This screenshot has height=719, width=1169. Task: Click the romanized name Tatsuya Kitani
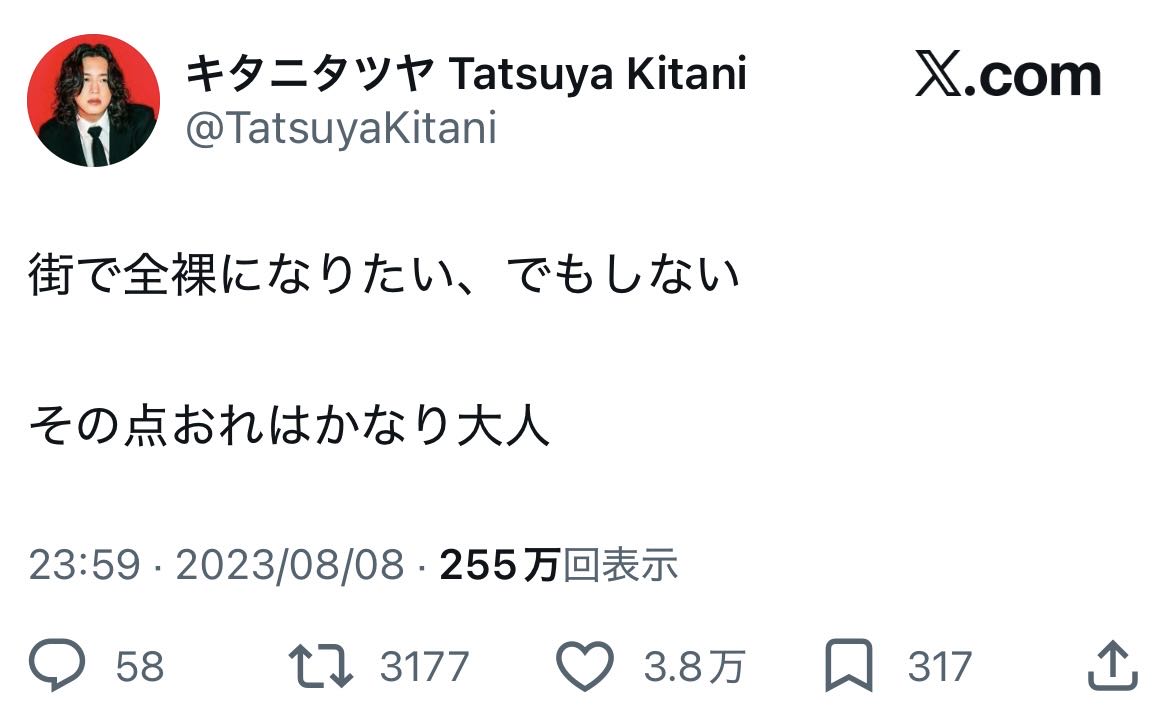(x=597, y=73)
